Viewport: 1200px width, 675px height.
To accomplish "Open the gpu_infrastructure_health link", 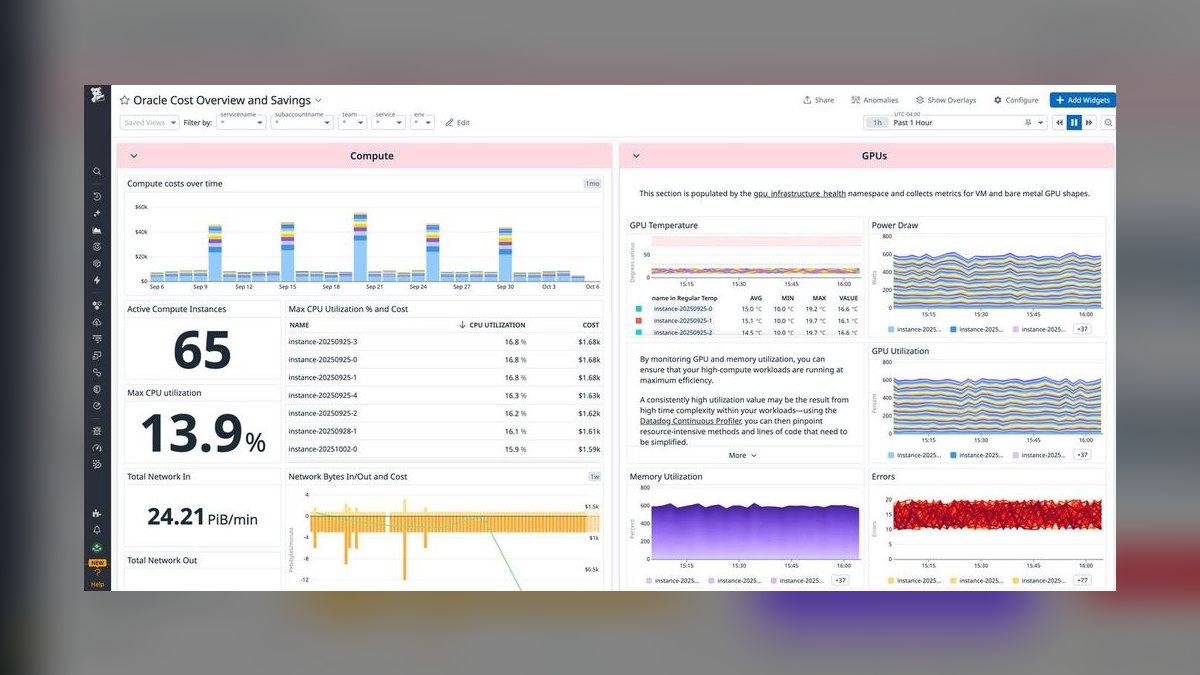I will [x=799, y=193].
